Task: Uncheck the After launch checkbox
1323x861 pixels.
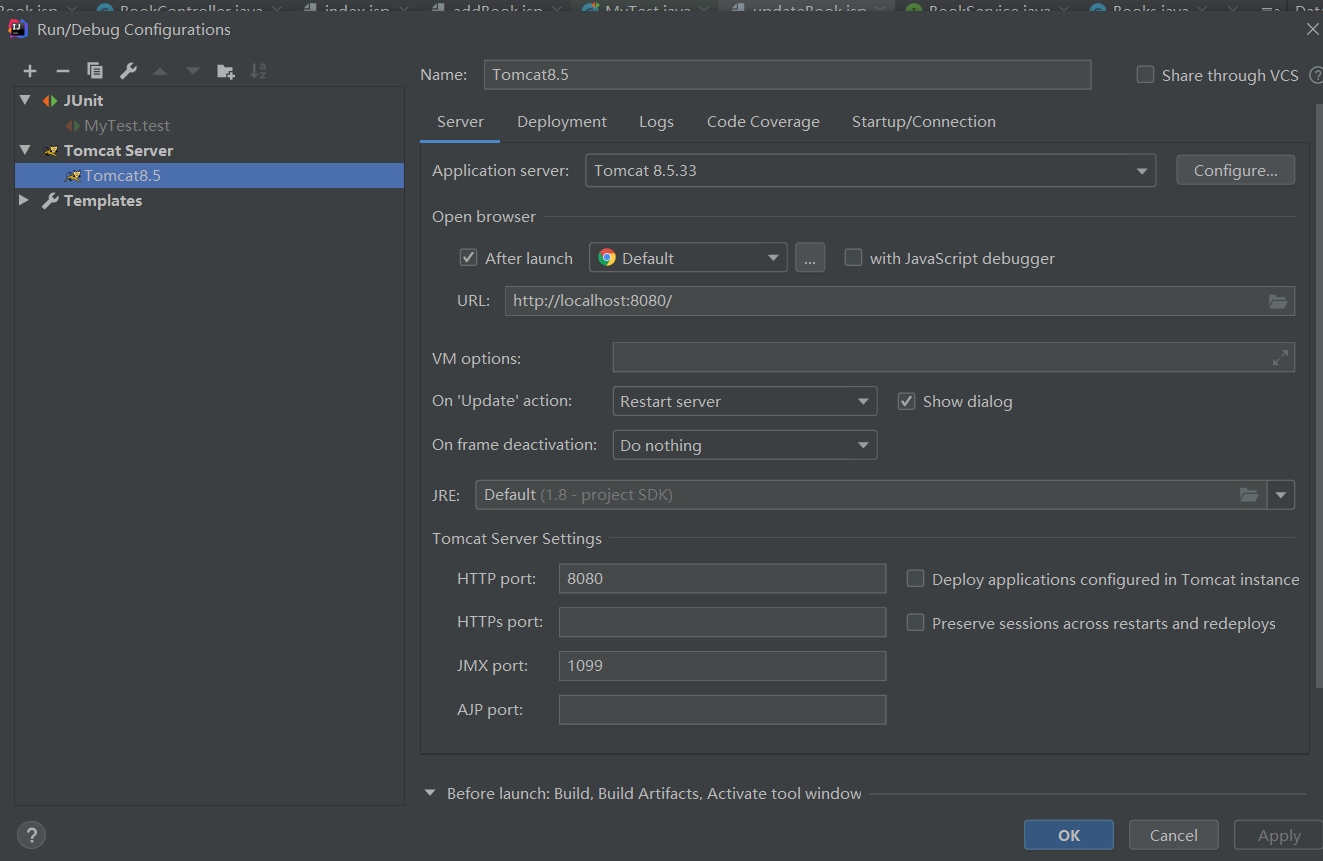Action: (468, 258)
